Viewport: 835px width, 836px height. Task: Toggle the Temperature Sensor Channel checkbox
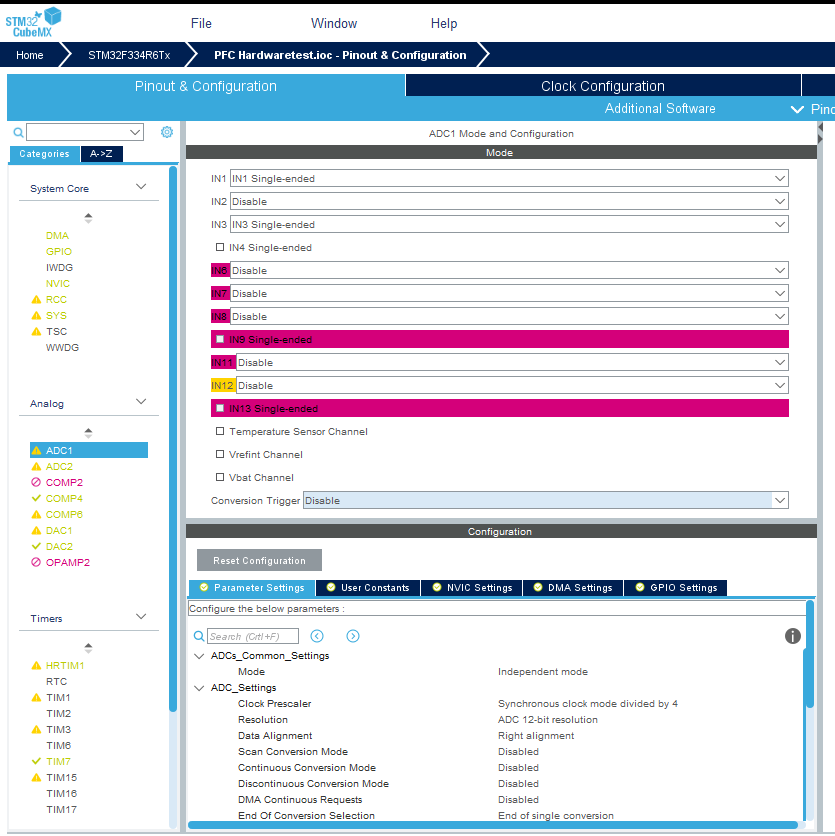click(x=220, y=431)
